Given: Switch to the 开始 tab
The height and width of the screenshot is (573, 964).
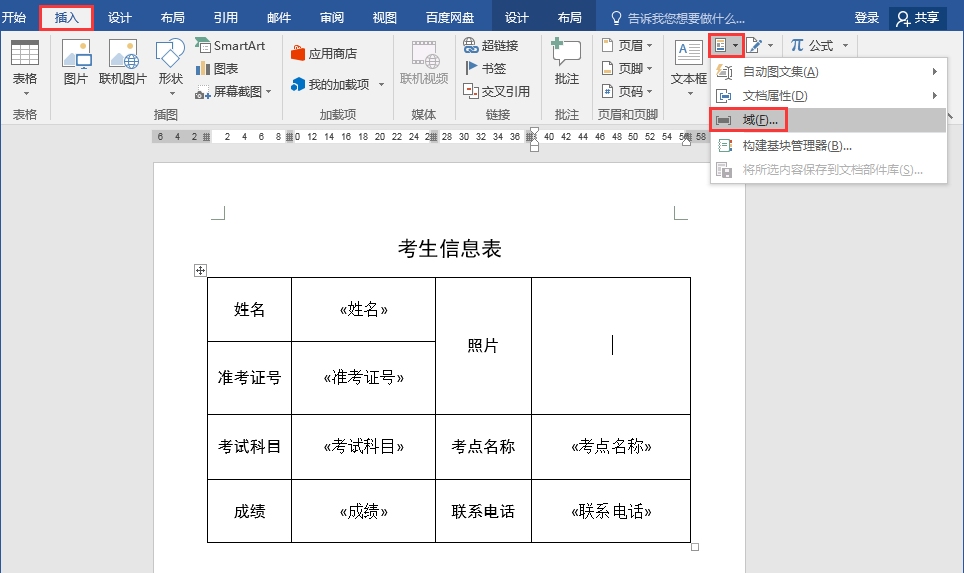Looking at the screenshot, I should click(14, 17).
